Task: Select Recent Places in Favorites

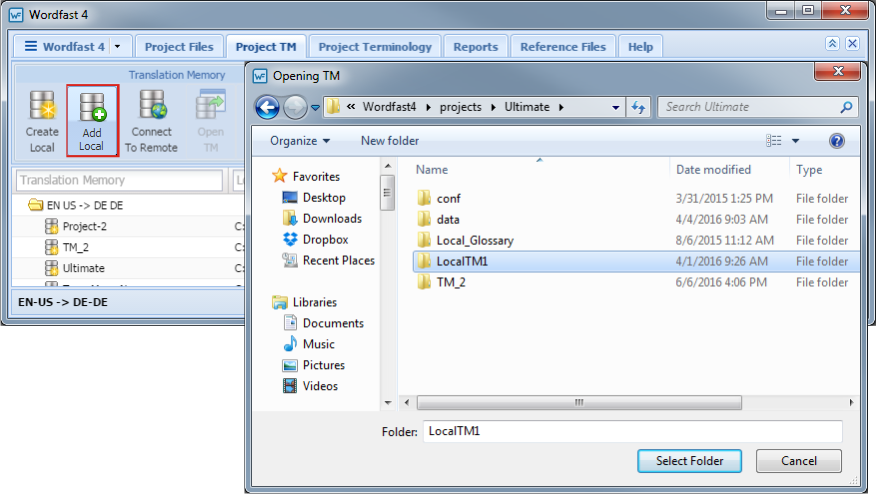Action: click(339, 260)
